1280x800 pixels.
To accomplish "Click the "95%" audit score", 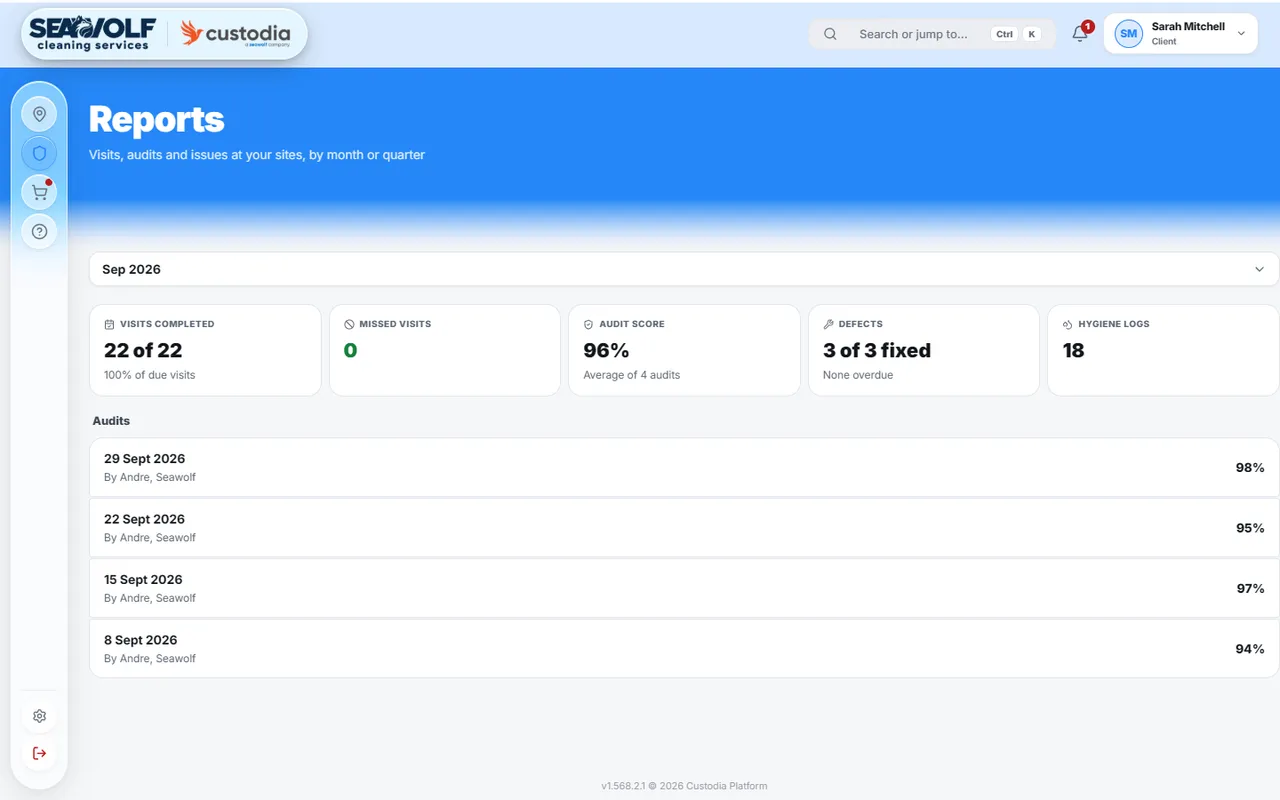I will tap(1250, 527).
